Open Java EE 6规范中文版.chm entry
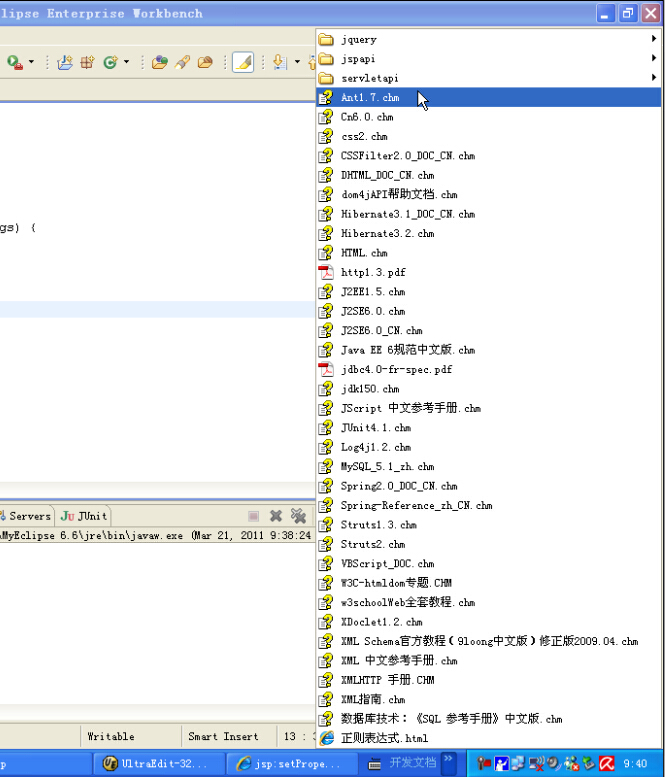Screen dimensions: 665x777 click(489, 350)
